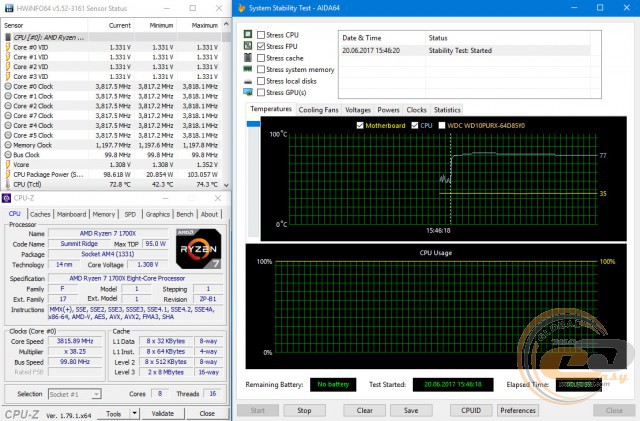This screenshot has width=640, height=421.
Task: Open the Socket #1 selection dropdown
Action: [x=96, y=394]
